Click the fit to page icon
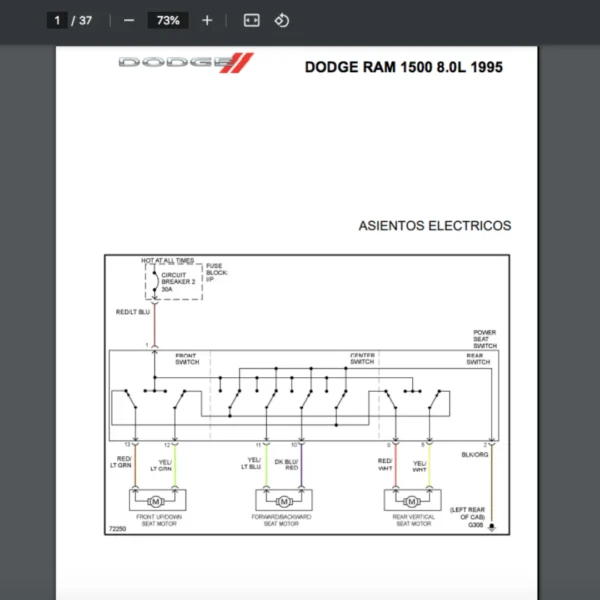 click(252, 20)
